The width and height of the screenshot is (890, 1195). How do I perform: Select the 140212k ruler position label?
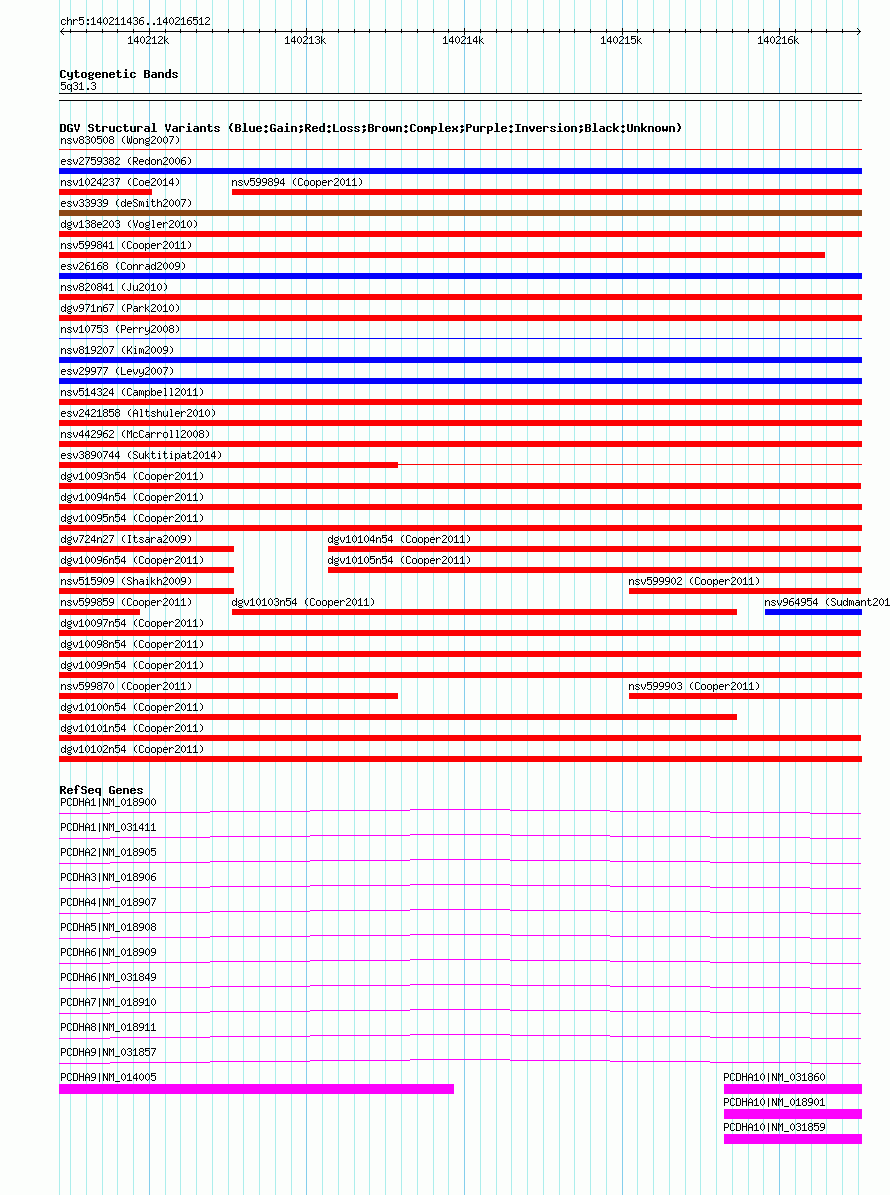[148, 40]
